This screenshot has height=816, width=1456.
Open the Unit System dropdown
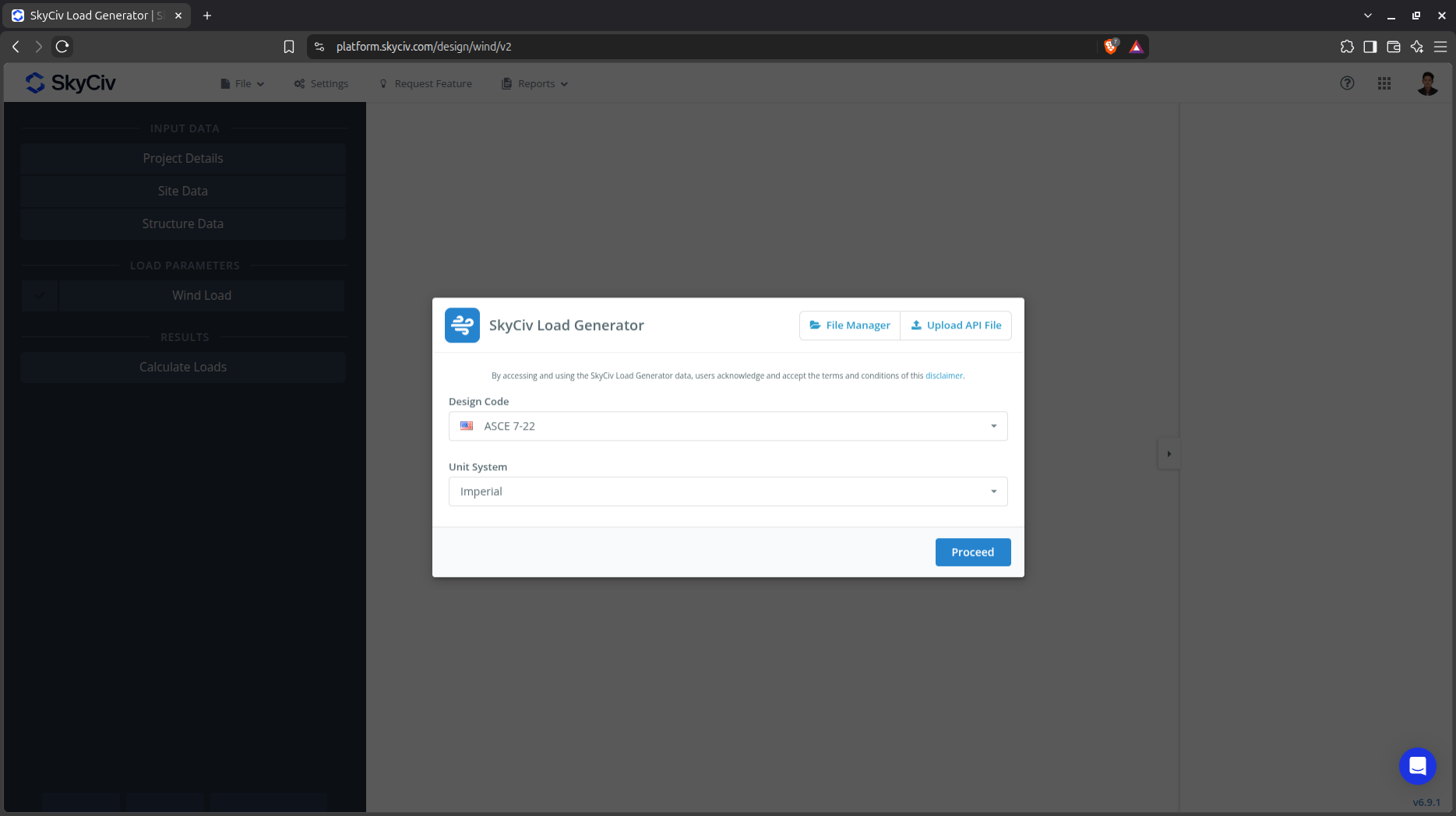728,491
